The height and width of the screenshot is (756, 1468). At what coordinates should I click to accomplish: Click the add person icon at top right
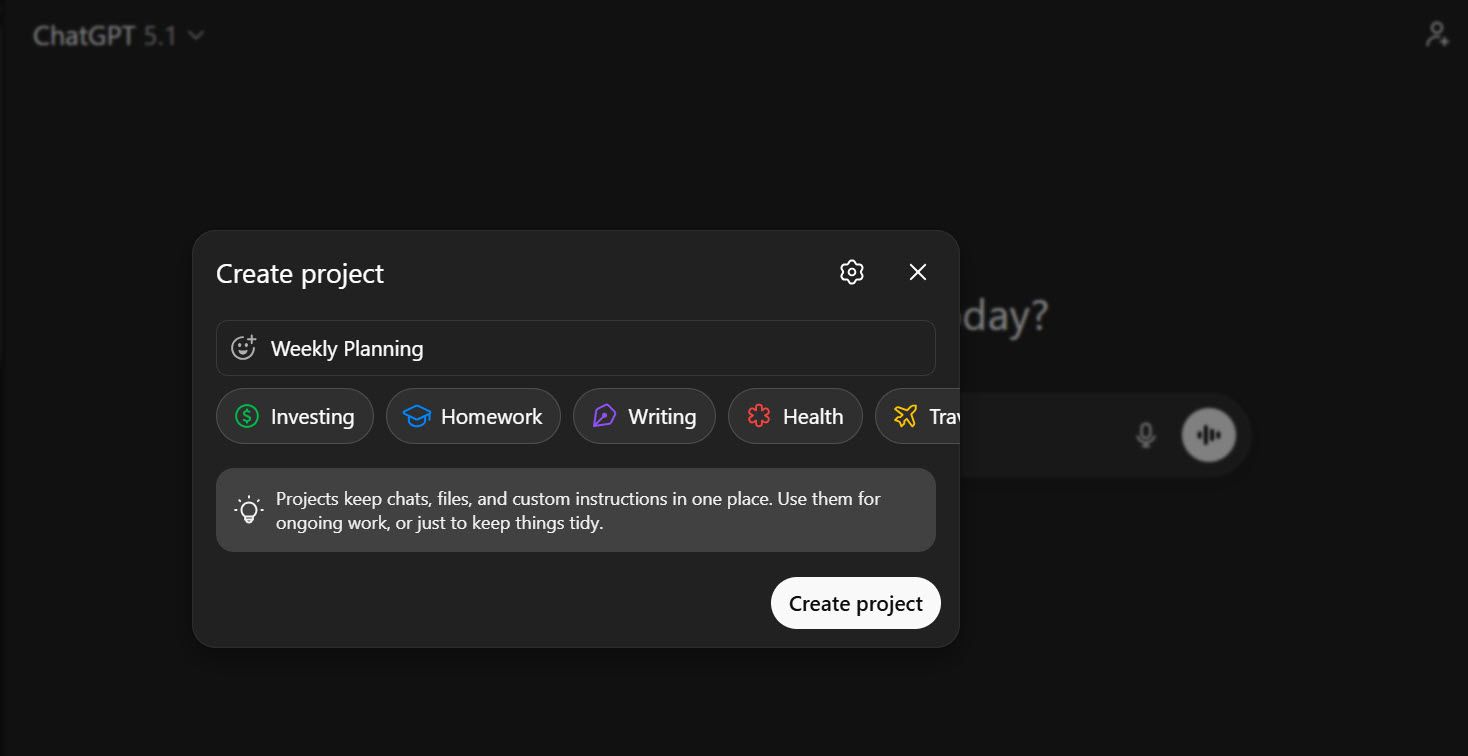[x=1436, y=35]
